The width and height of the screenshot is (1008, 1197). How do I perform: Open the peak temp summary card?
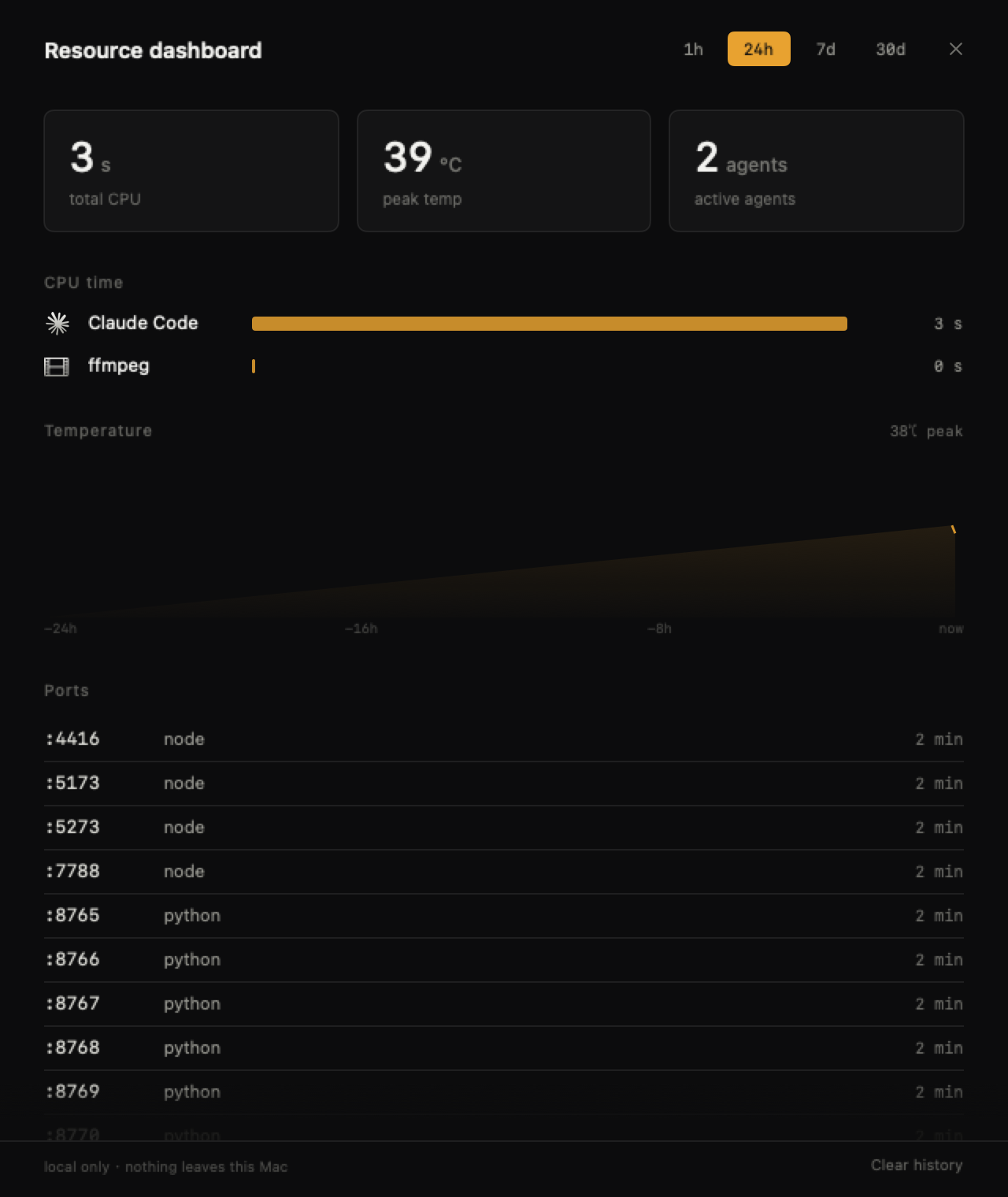point(504,171)
